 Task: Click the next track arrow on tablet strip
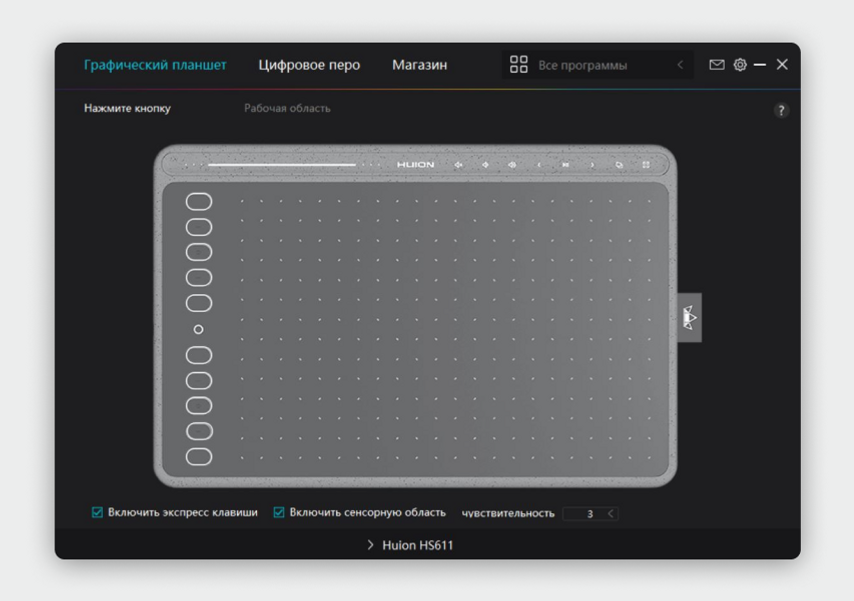tap(593, 165)
